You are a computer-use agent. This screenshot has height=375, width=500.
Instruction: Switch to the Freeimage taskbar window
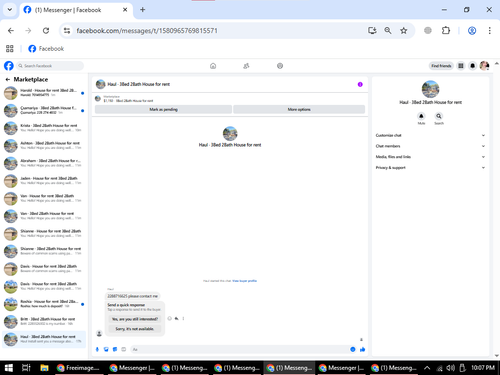pyautogui.click(x=79, y=368)
